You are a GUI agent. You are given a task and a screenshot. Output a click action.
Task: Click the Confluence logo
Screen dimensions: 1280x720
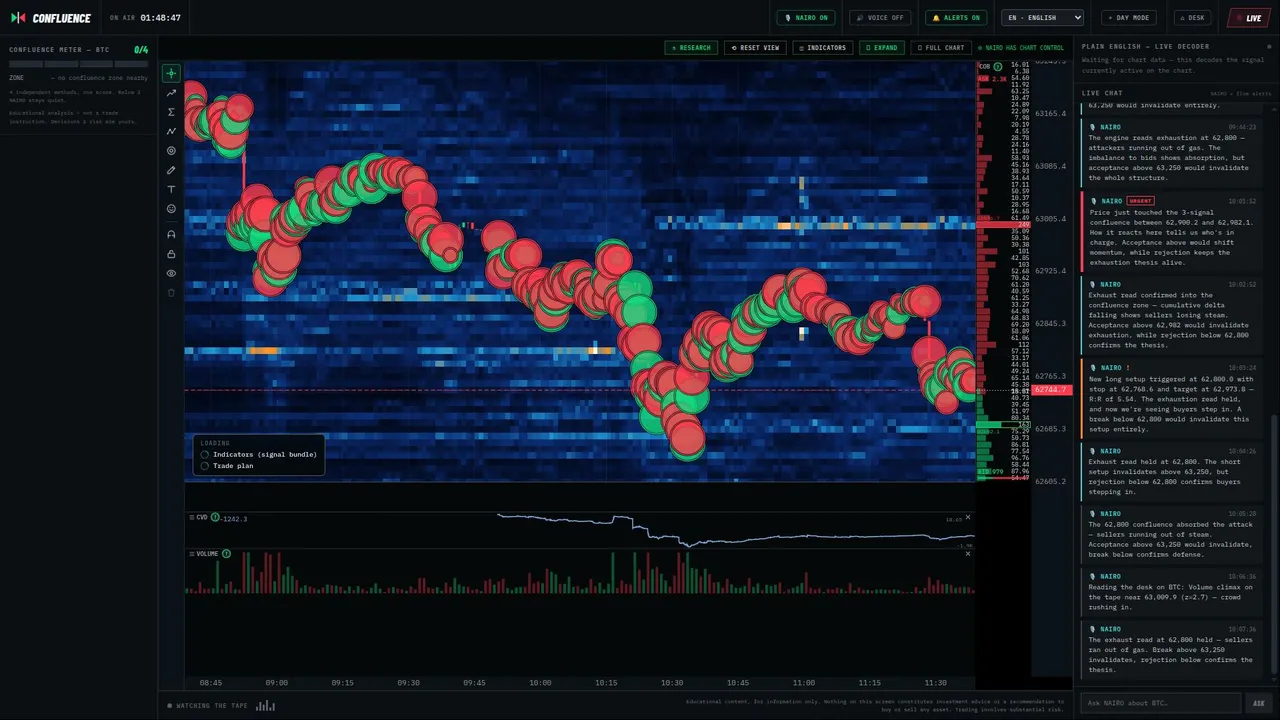pyautogui.click(x=51, y=18)
